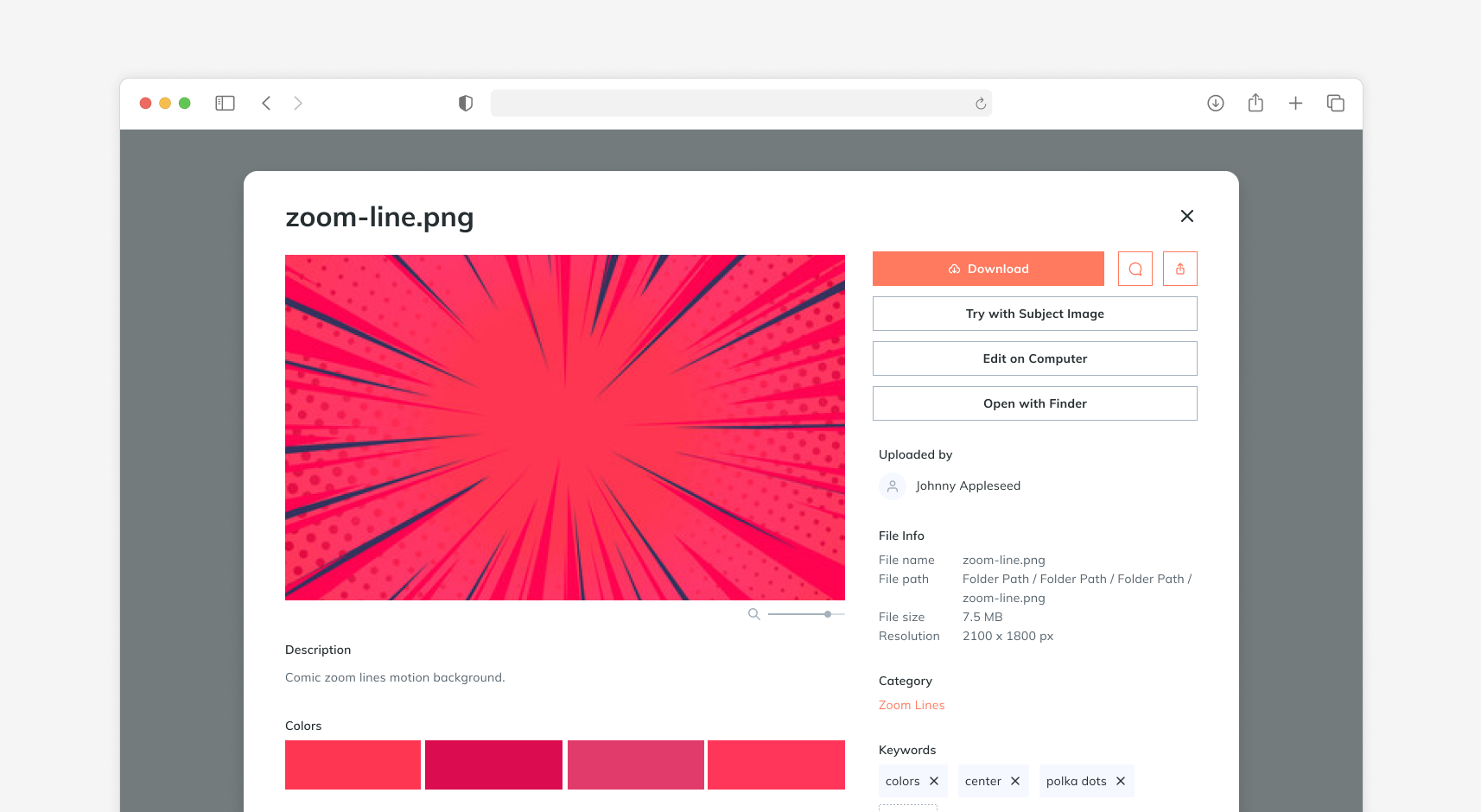Screen dimensions: 1481x812
Task: Click the magnifier icon below the image preview
Action: 753,613
